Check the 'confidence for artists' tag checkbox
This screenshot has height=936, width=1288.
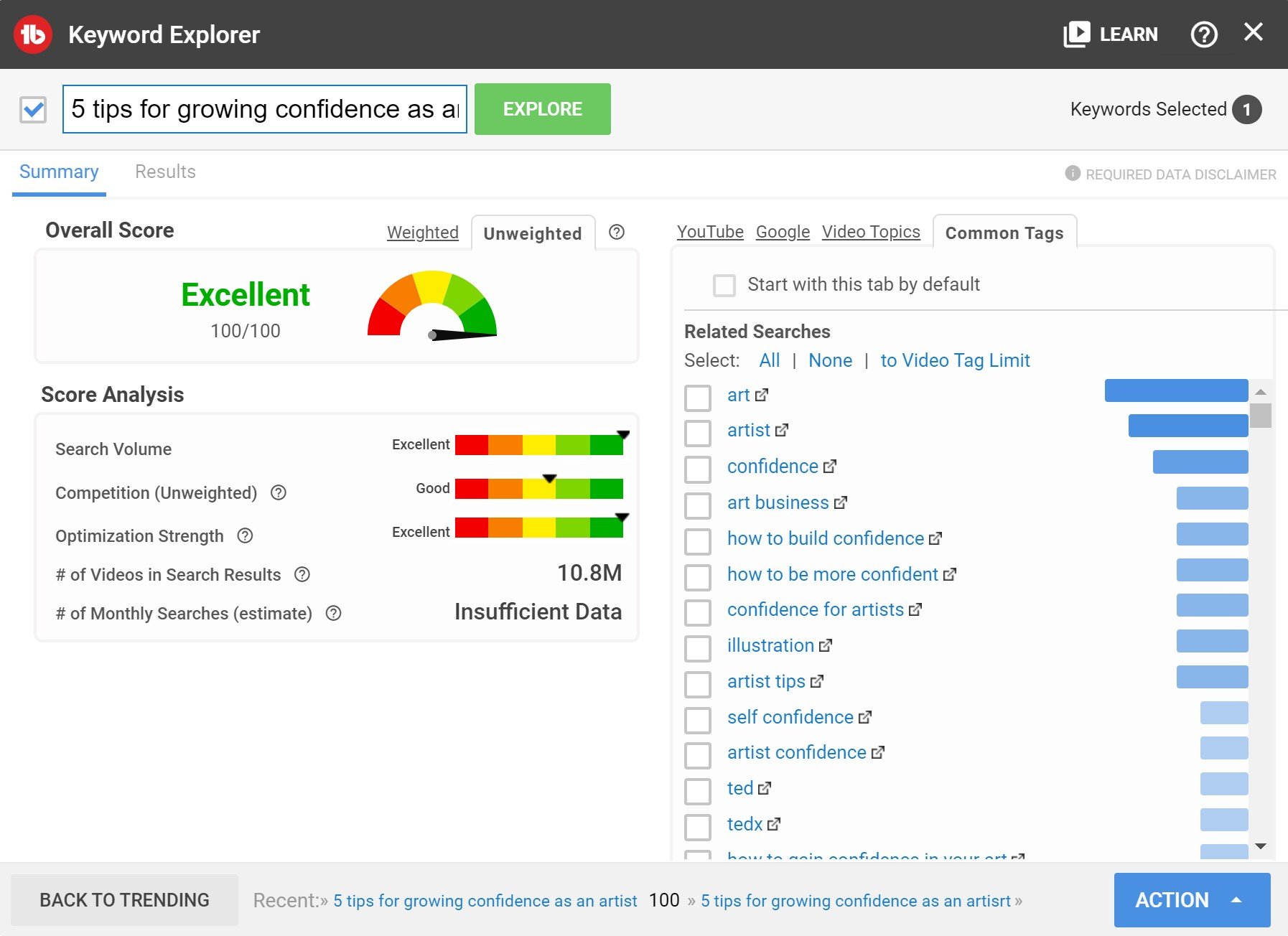697,612
